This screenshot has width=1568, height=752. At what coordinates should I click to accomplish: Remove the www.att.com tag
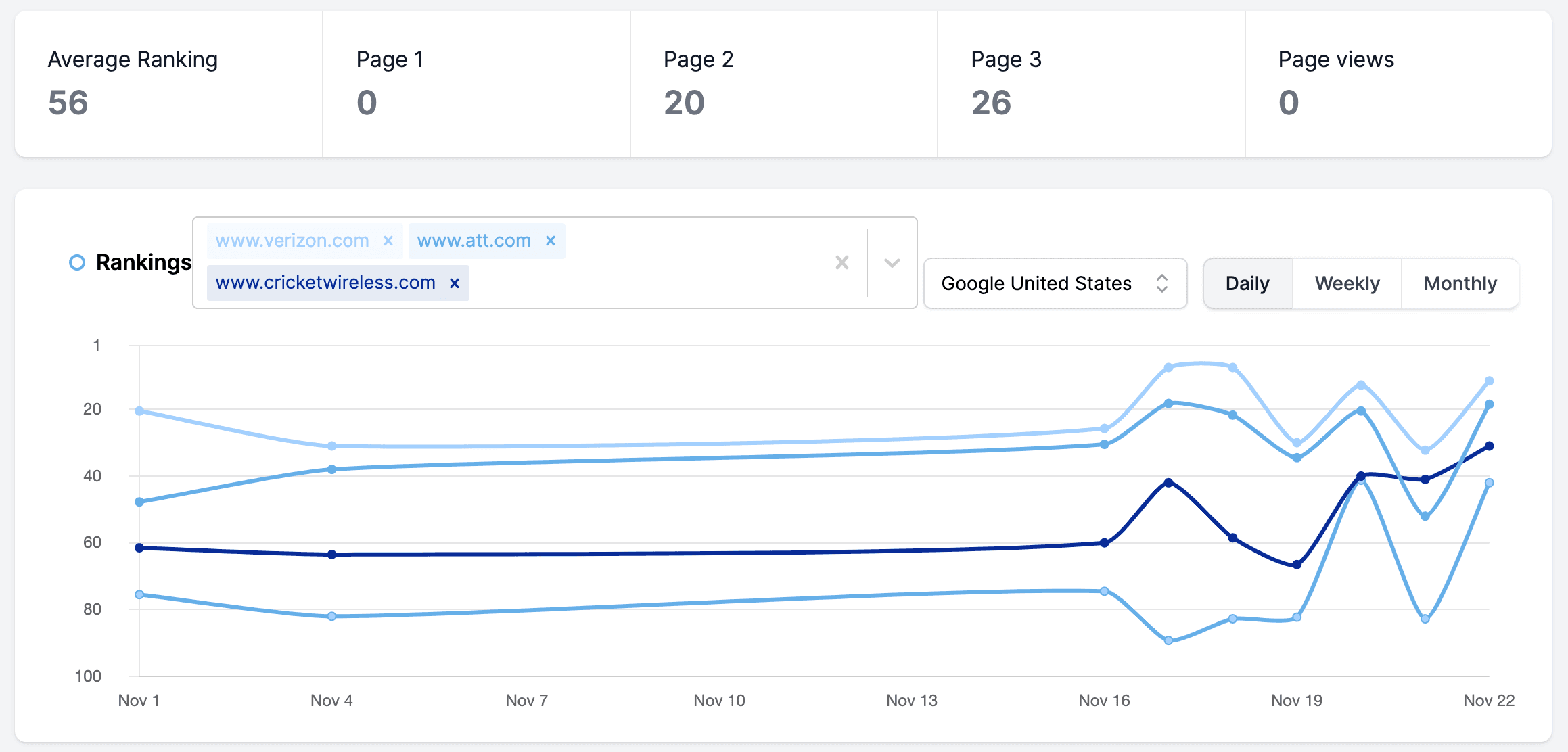click(x=551, y=241)
